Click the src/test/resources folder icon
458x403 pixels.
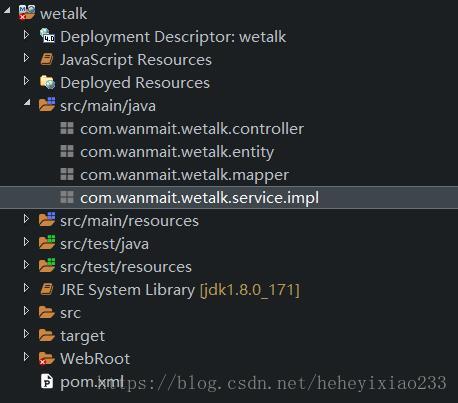(x=47, y=265)
